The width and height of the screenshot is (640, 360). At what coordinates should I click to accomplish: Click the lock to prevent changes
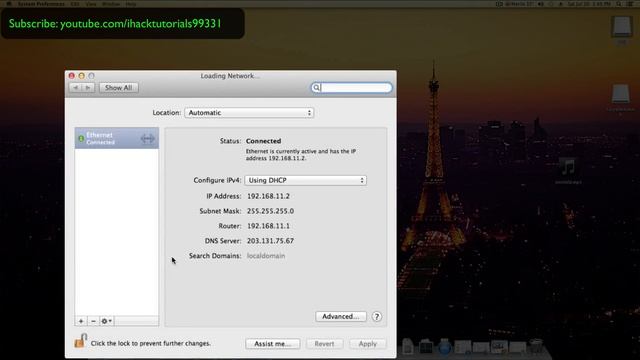[x=80, y=341]
